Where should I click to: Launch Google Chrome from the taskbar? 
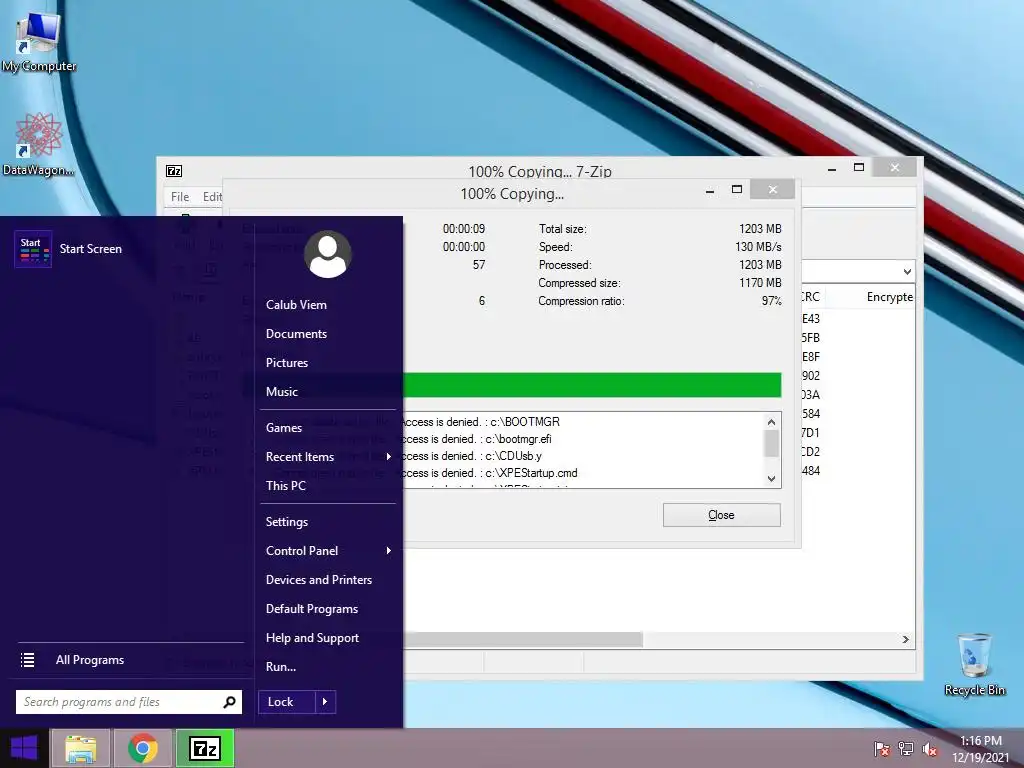click(142, 748)
